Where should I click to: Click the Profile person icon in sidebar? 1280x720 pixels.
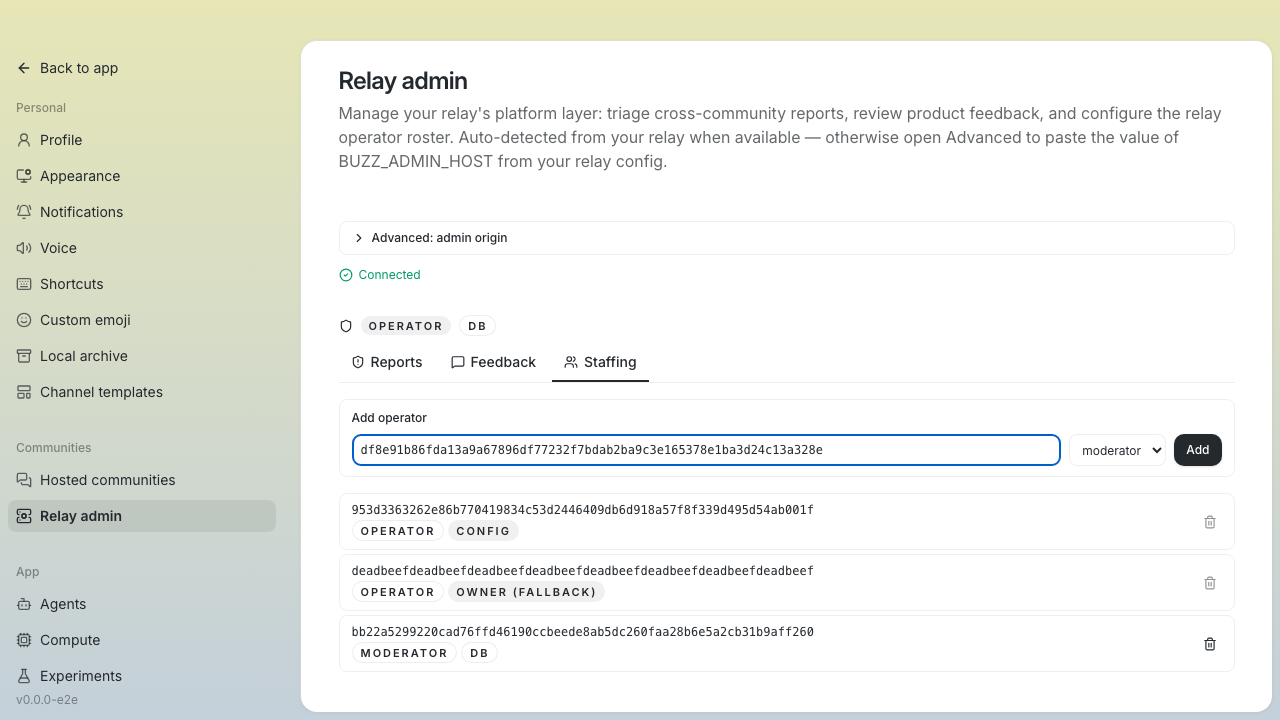(24, 140)
